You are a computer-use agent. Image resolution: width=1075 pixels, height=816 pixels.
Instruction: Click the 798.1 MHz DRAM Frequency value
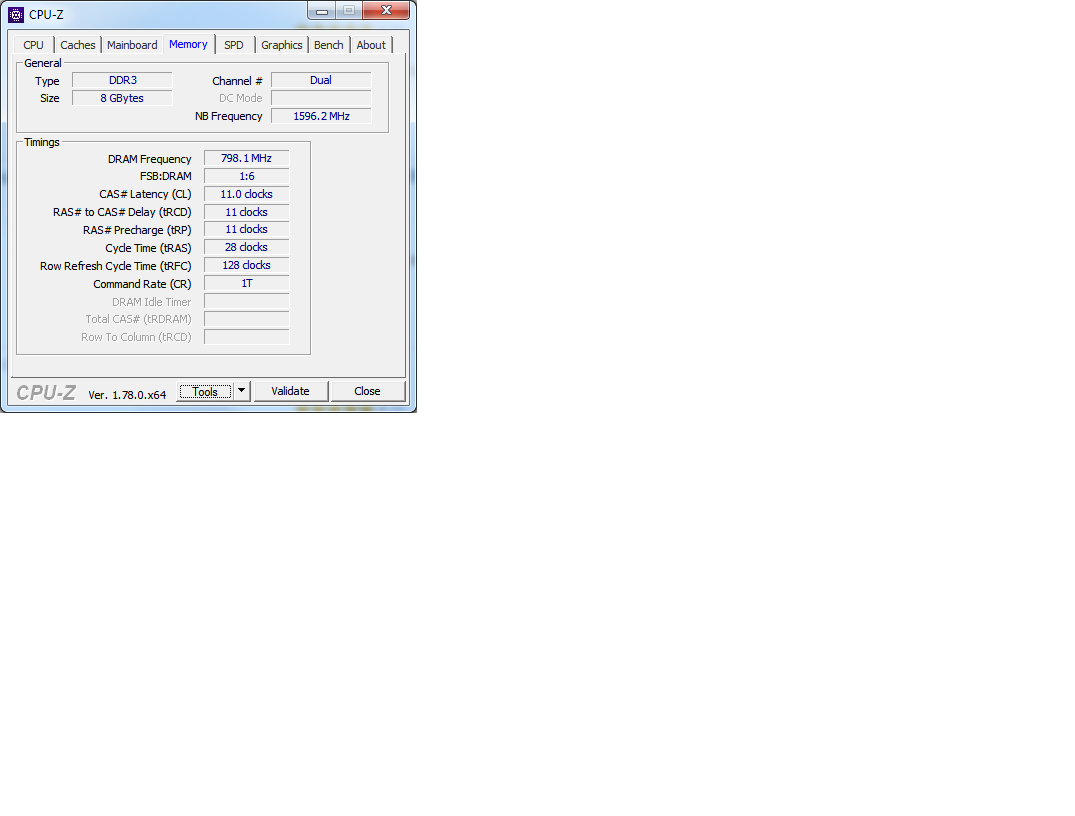pos(246,158)
